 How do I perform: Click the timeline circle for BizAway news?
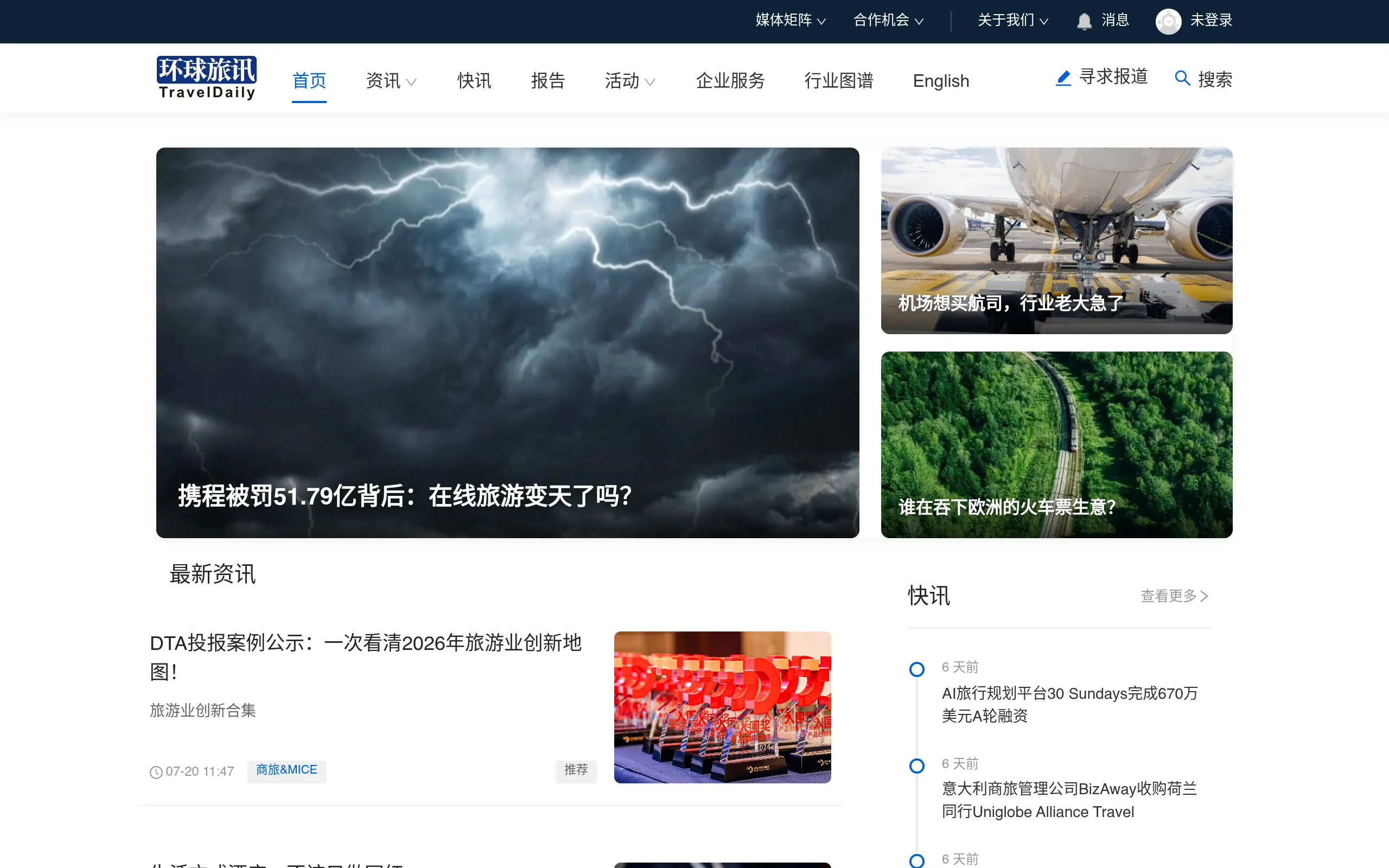916,766
